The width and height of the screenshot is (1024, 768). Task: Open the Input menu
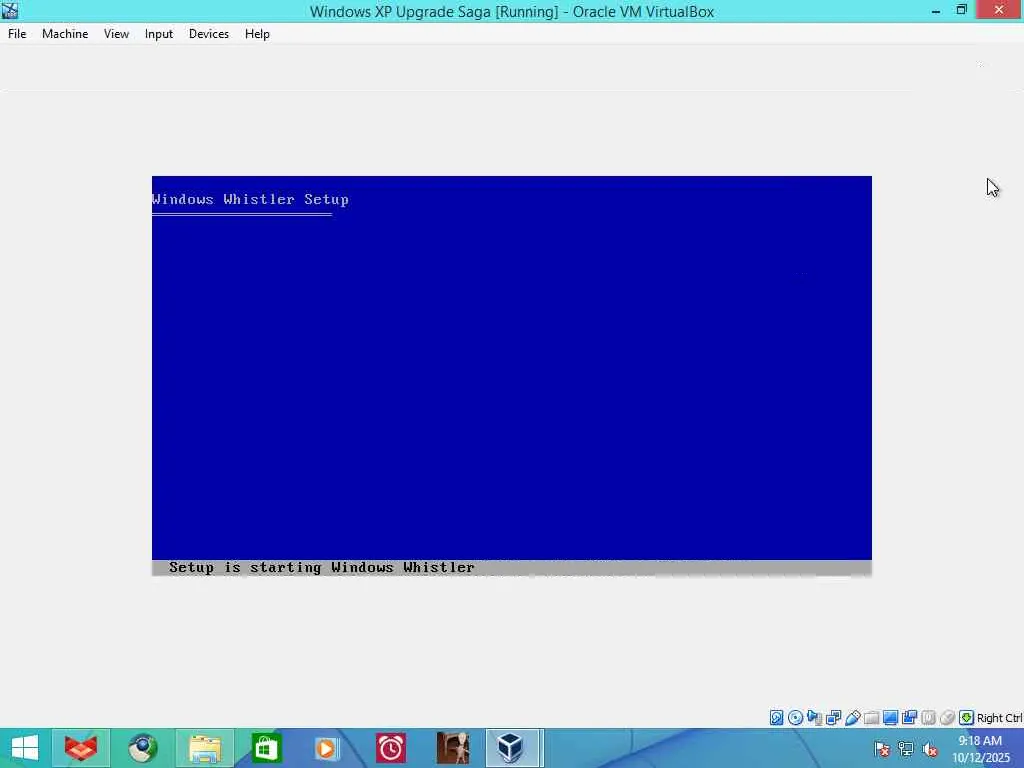(x=159, y=34)
